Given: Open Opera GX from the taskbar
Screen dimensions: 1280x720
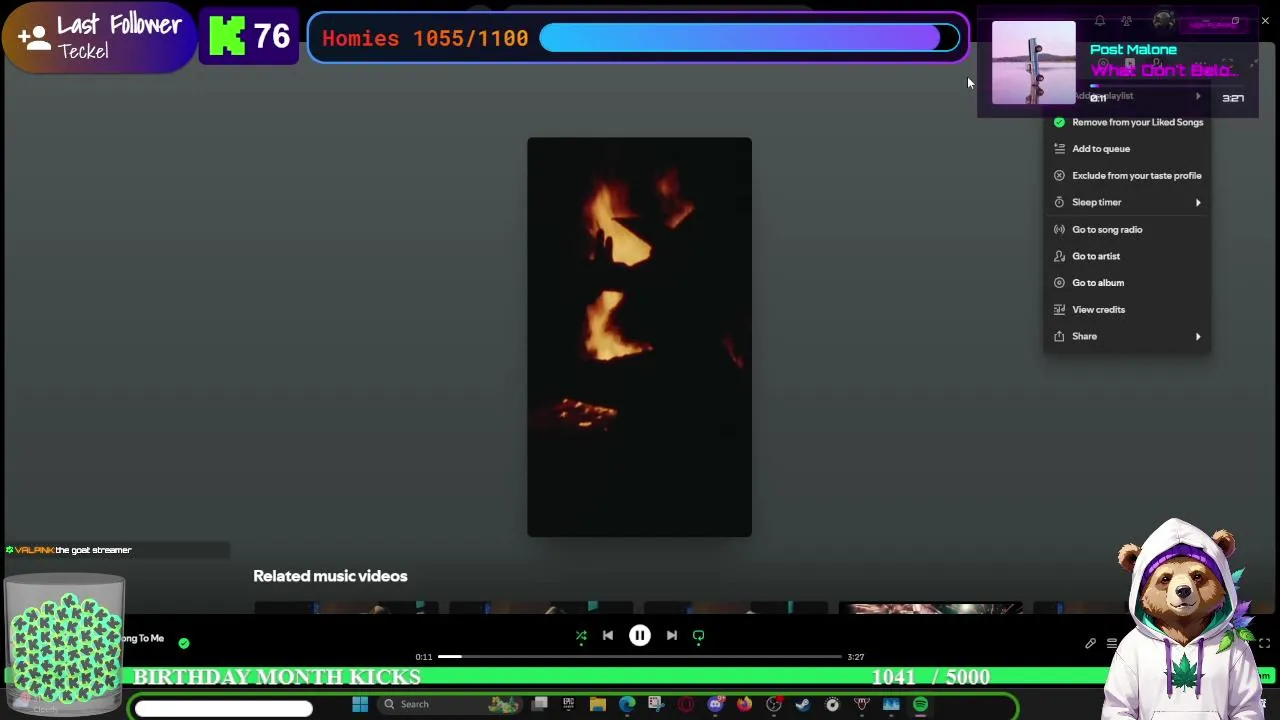Looking at the screenshot, I should pos(686,704).
